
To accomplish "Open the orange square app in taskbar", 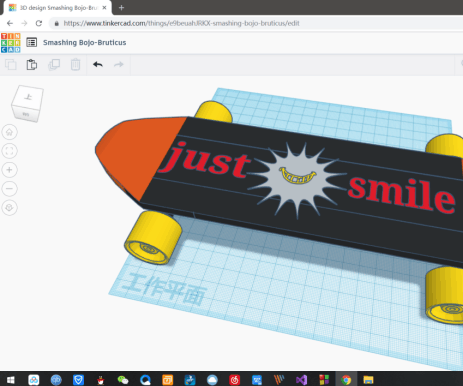I will click(168, 380).
